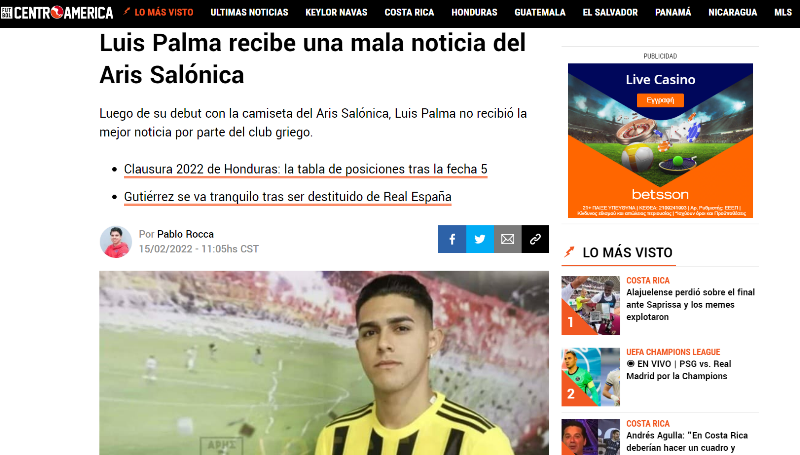
Task: Click the Centroamerica site logo
Action: [x=57, y=12]
